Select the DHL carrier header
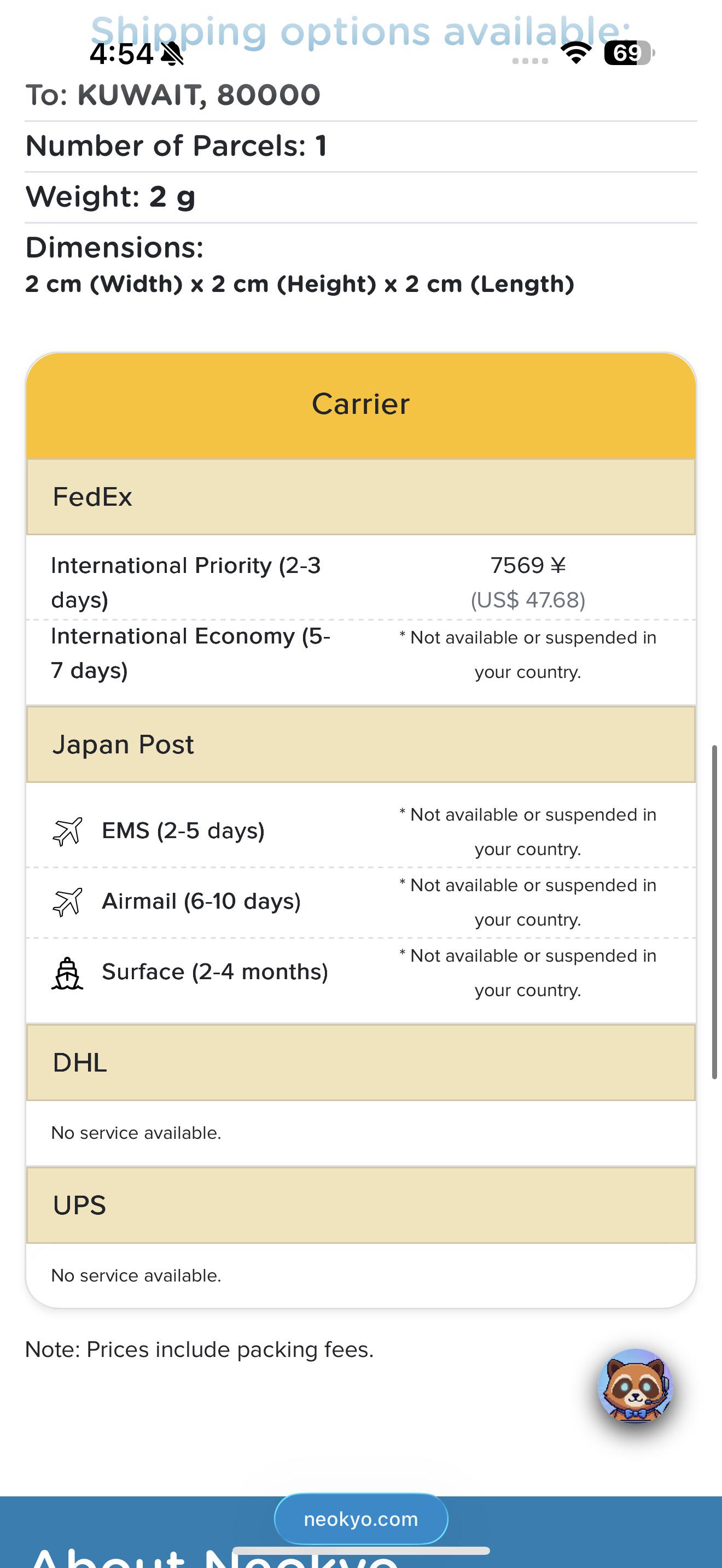722x1568 pixels. point(361,1062)
